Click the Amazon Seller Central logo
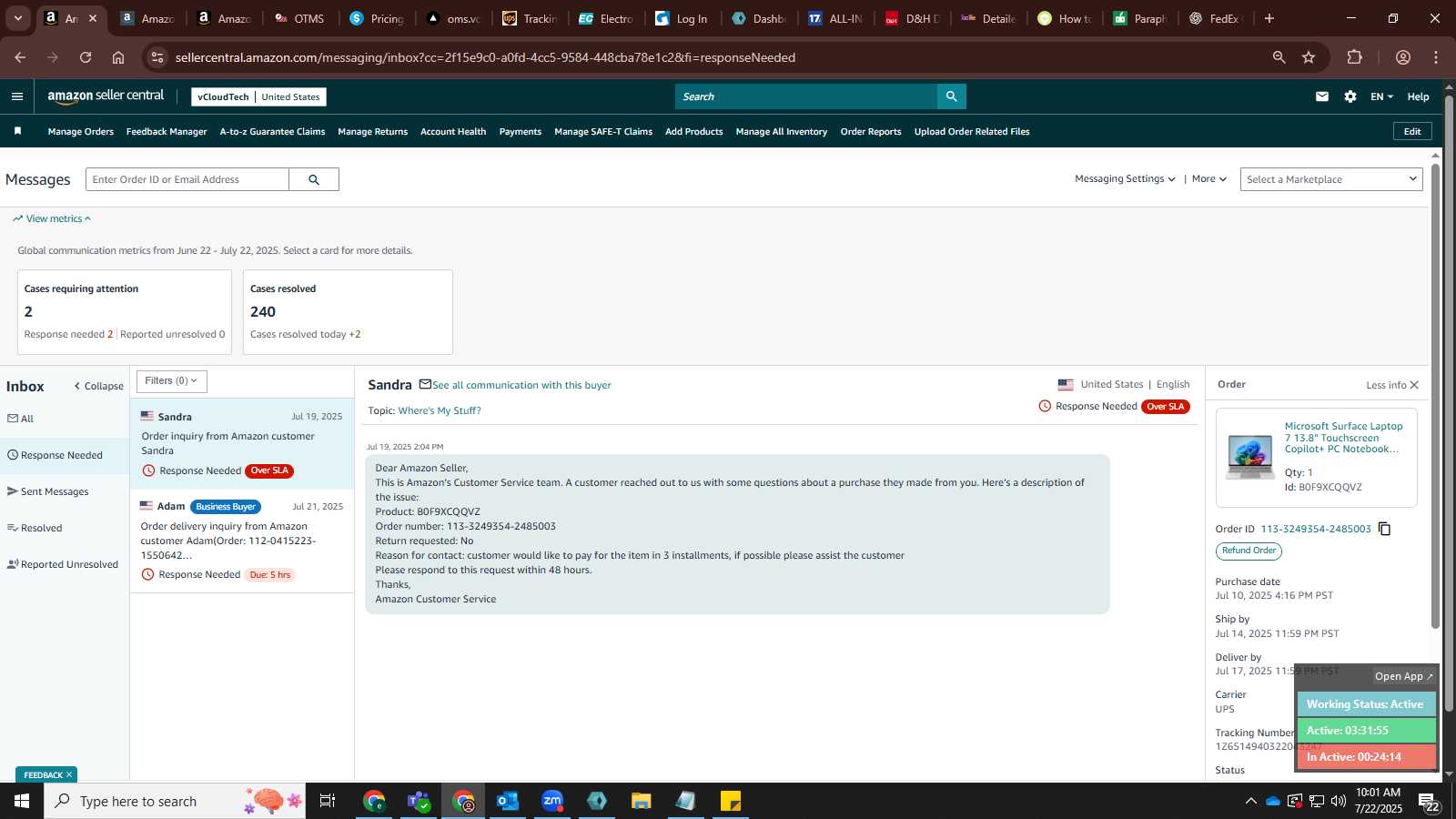Viewport: 1456px width, 819px height. [106, 96]
